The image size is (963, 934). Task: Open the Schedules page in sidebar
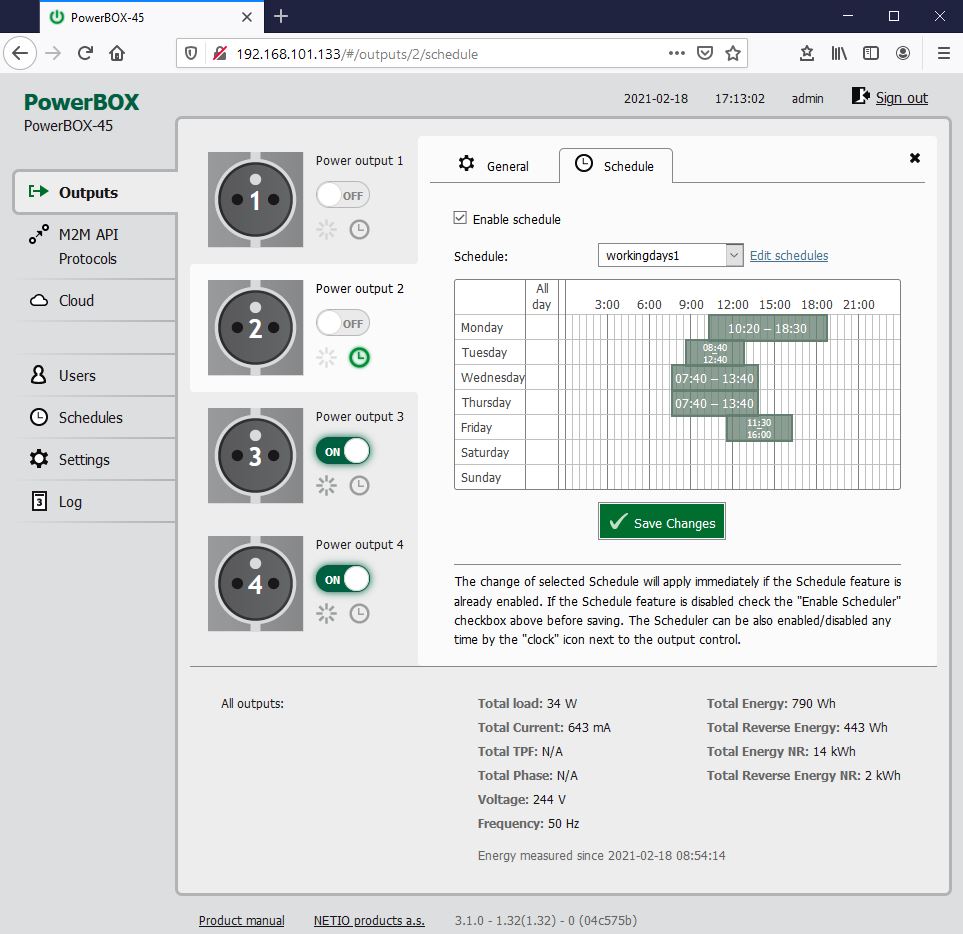point(95,418)
